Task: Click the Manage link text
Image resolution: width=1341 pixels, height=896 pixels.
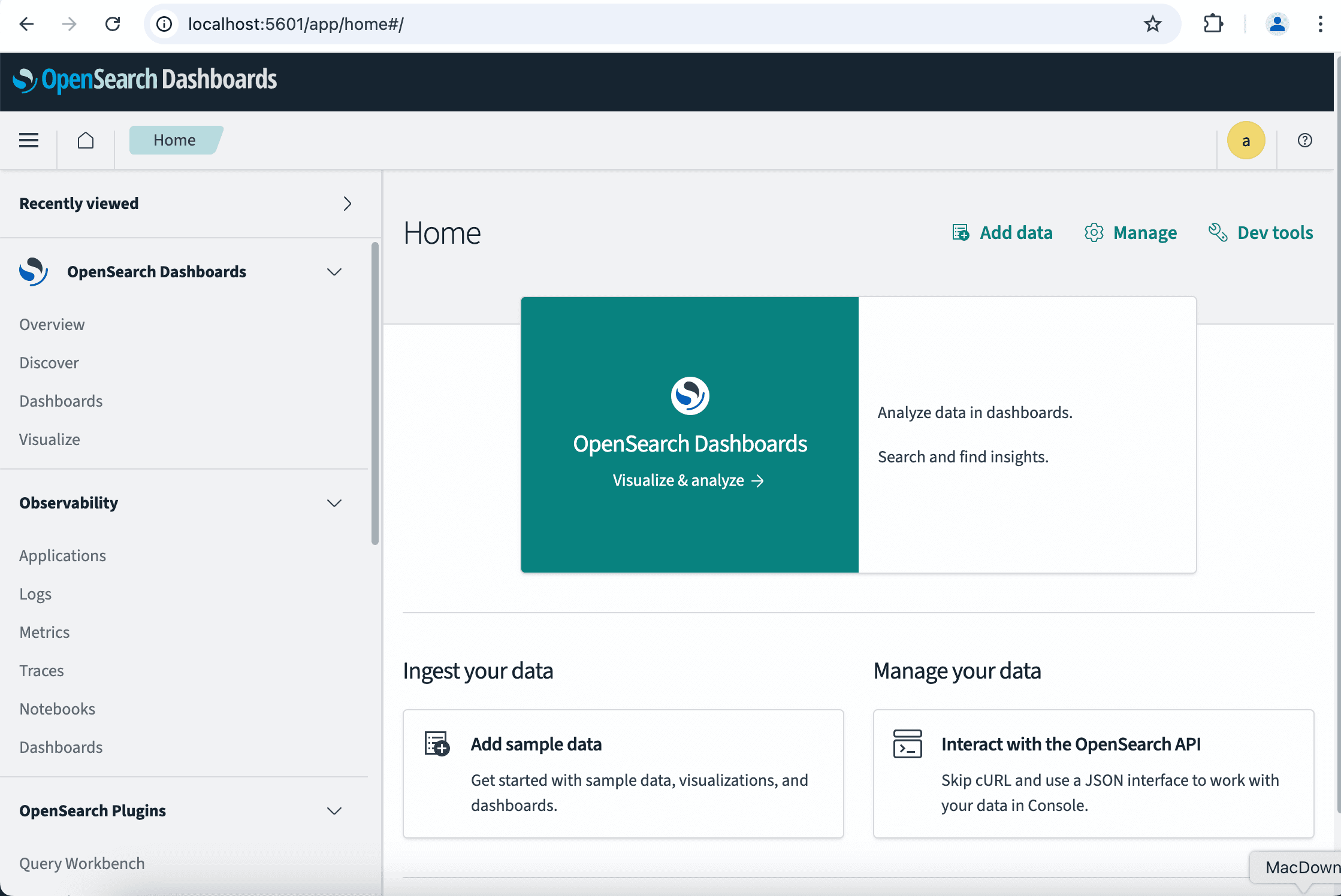Action: (1145, 232)
